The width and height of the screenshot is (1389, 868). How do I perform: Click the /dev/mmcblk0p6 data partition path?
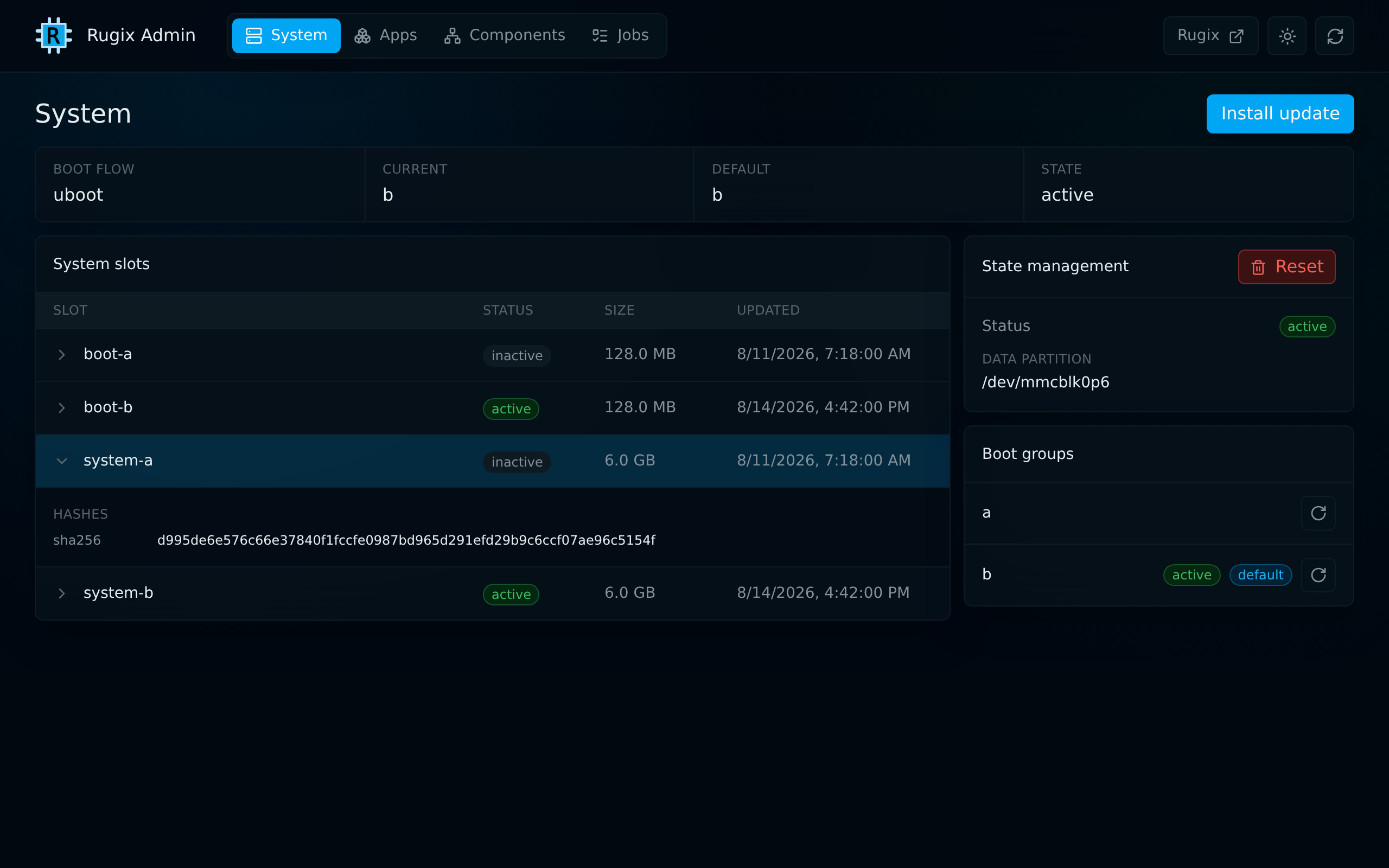[1045, 382]
